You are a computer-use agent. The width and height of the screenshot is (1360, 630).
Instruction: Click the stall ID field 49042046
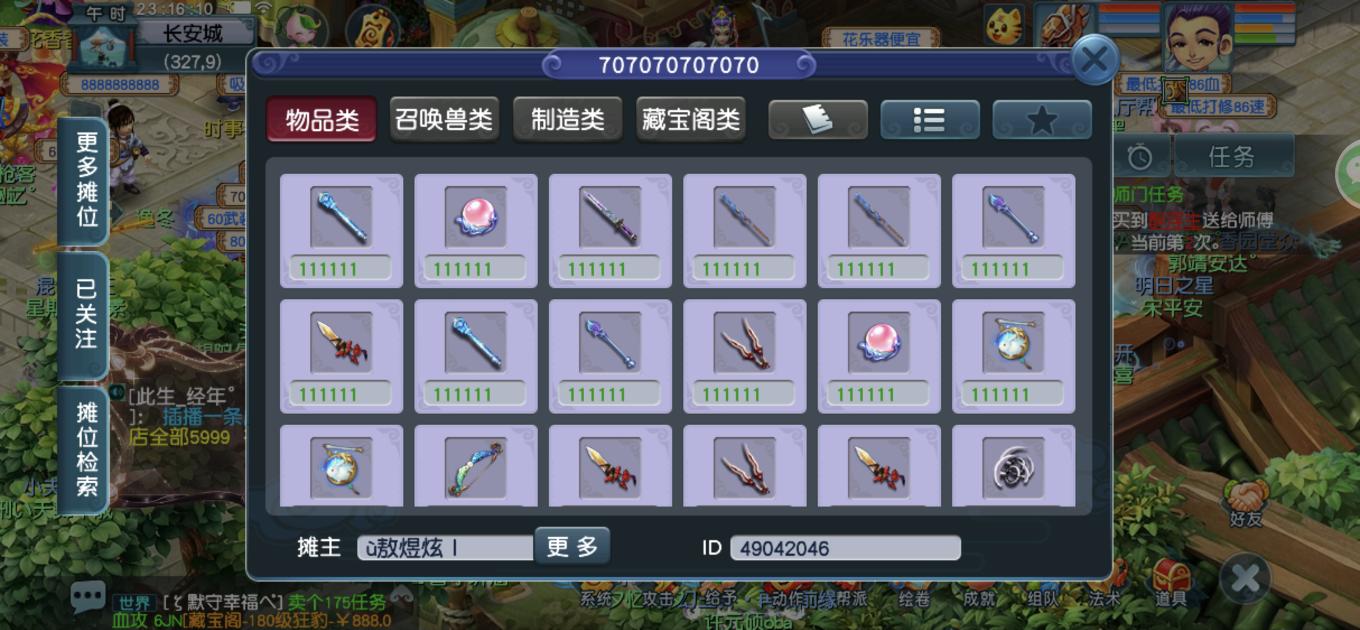(845, 548)
